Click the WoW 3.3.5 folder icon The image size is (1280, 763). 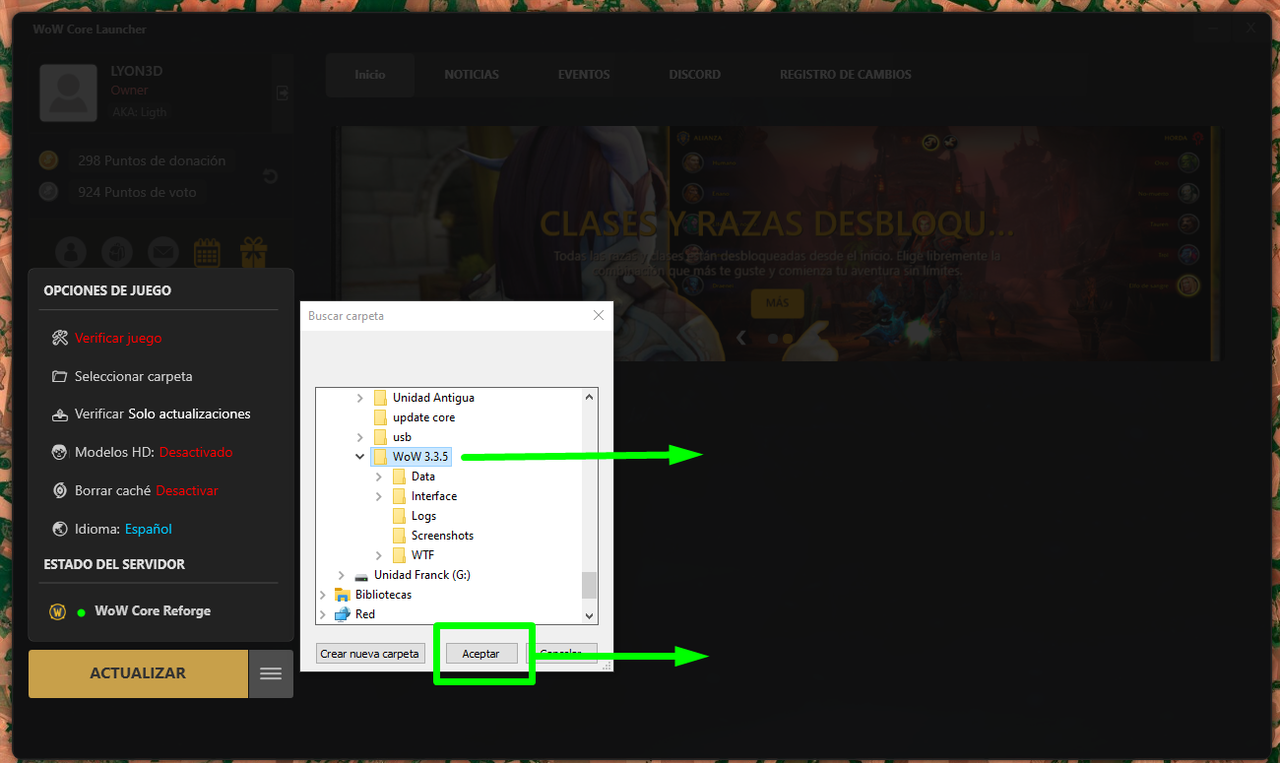(x=380, y=456)
